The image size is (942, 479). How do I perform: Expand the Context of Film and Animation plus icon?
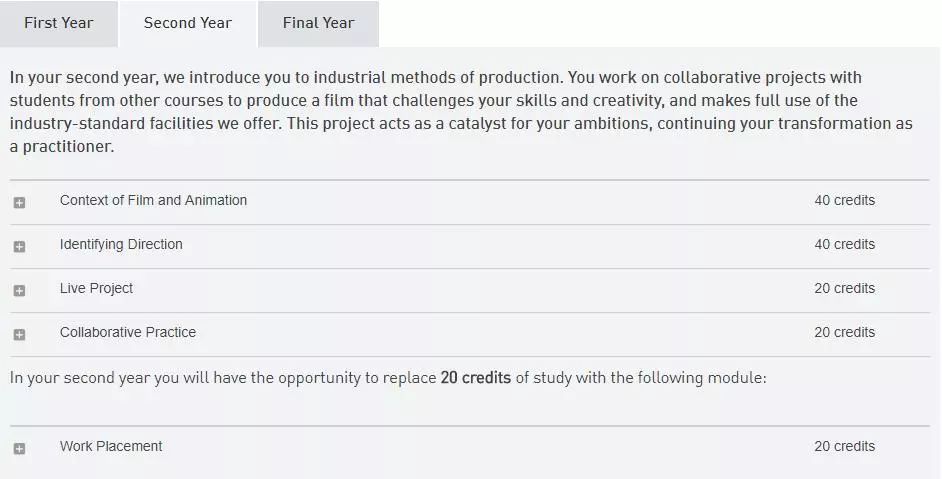[19, 203]
